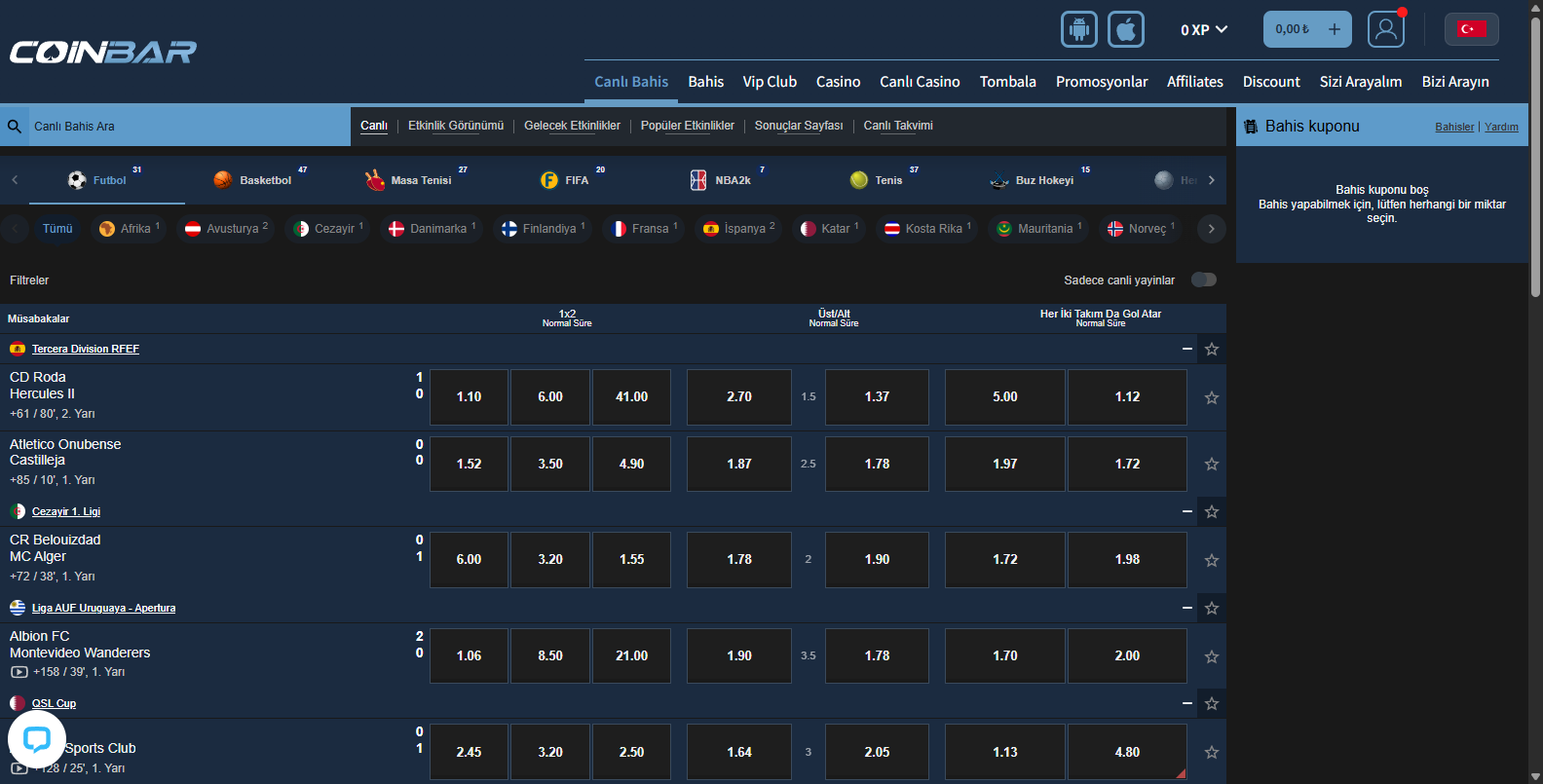This screenshot has height=784, width=1543.
Task: Open the live chat support bubble
Action: [37, 740]
